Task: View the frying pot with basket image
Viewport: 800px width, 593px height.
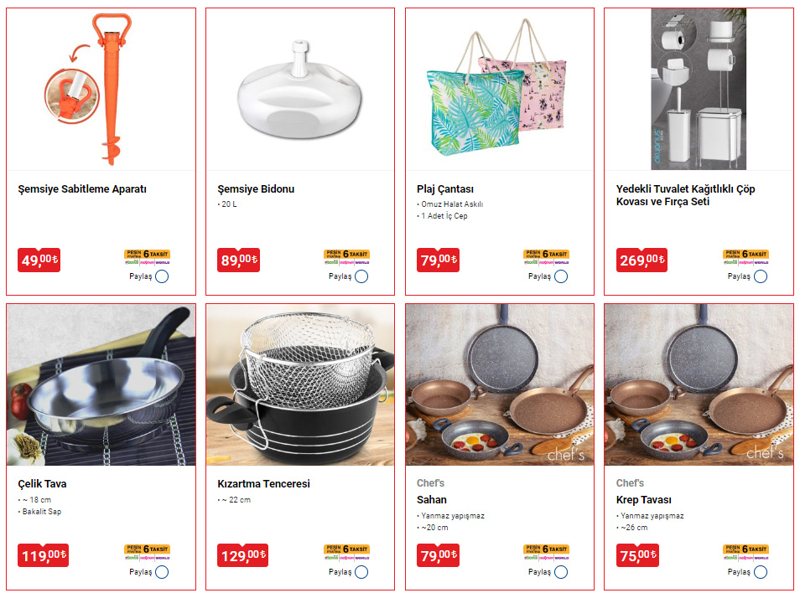Action: 300,385
